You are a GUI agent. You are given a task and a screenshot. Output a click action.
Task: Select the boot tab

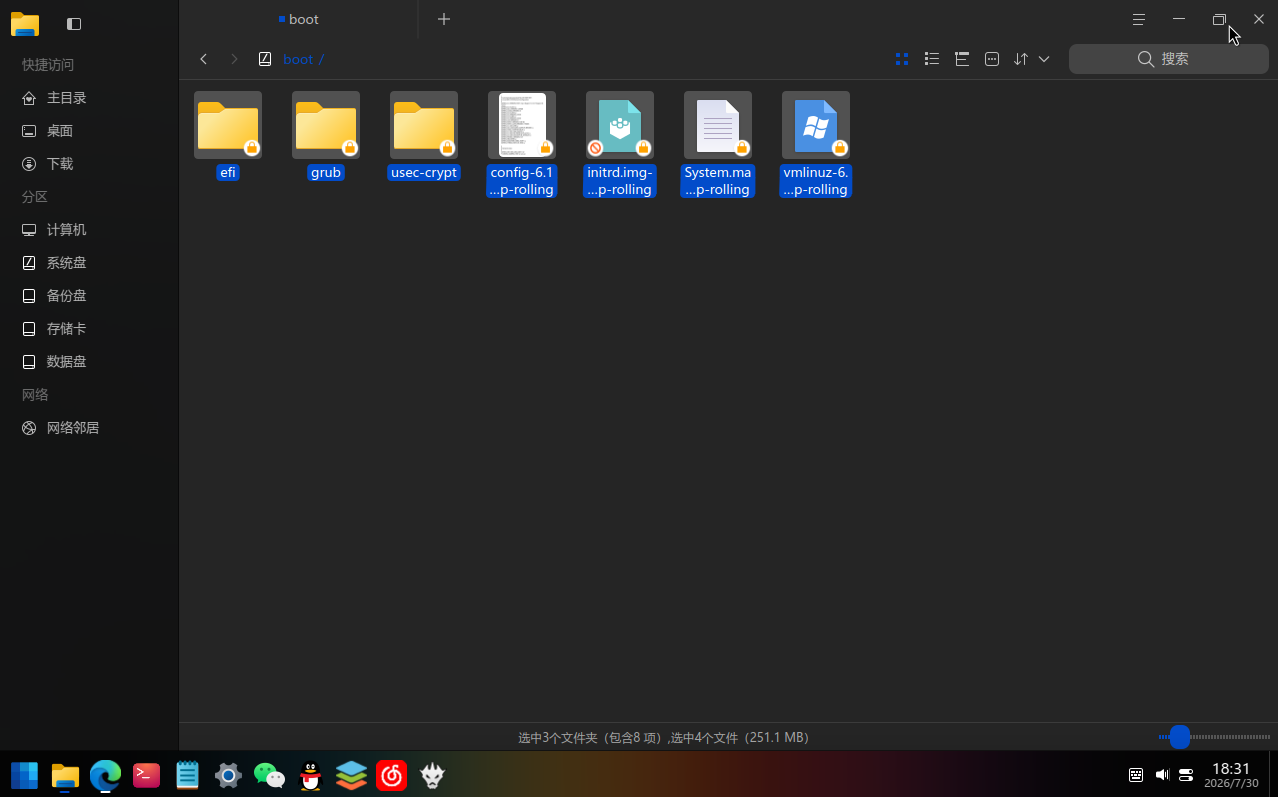click(x=299, y=19)
